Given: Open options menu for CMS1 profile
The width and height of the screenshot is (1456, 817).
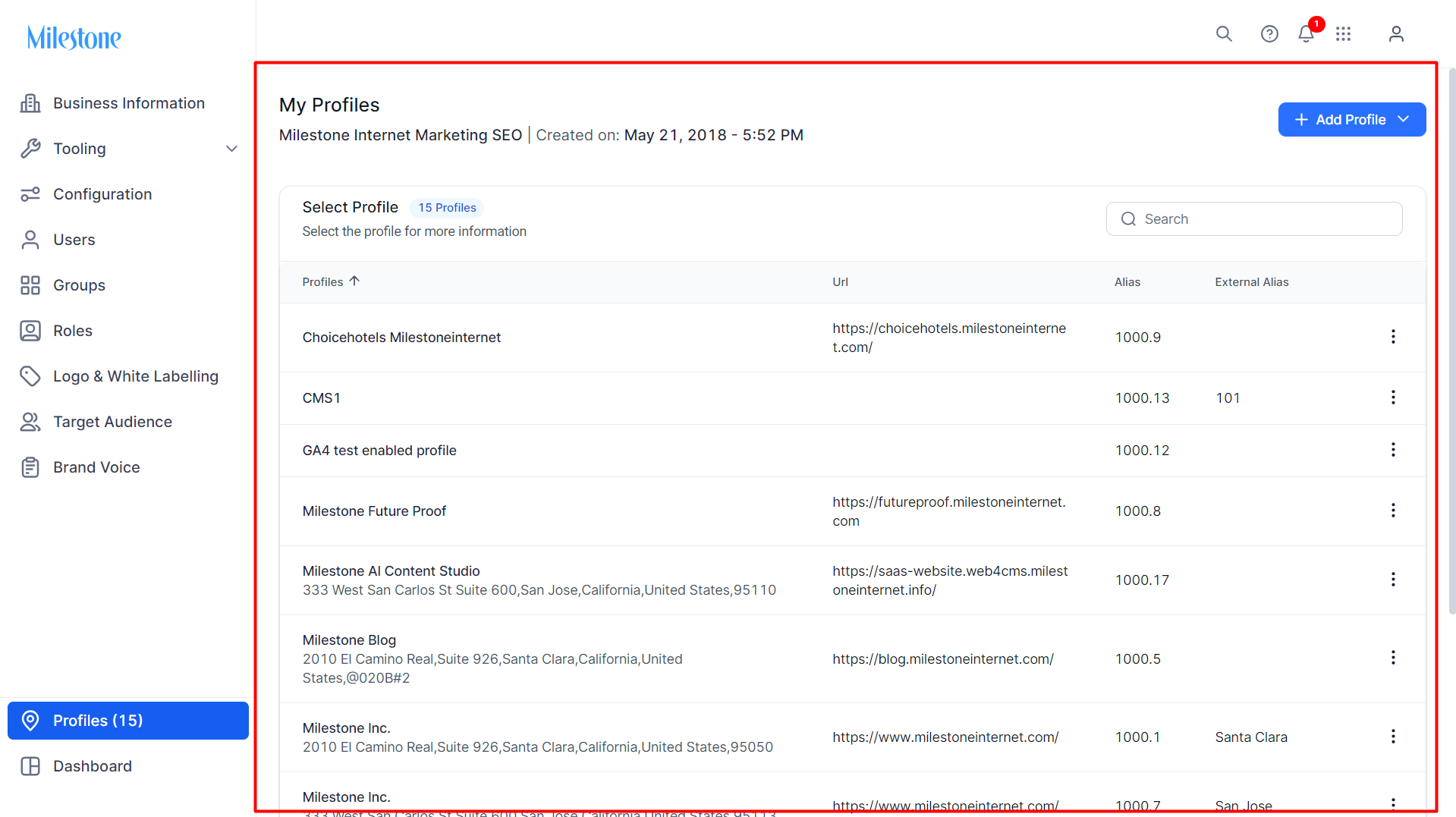Looking at the screenshot, I should pos(1393,398).
